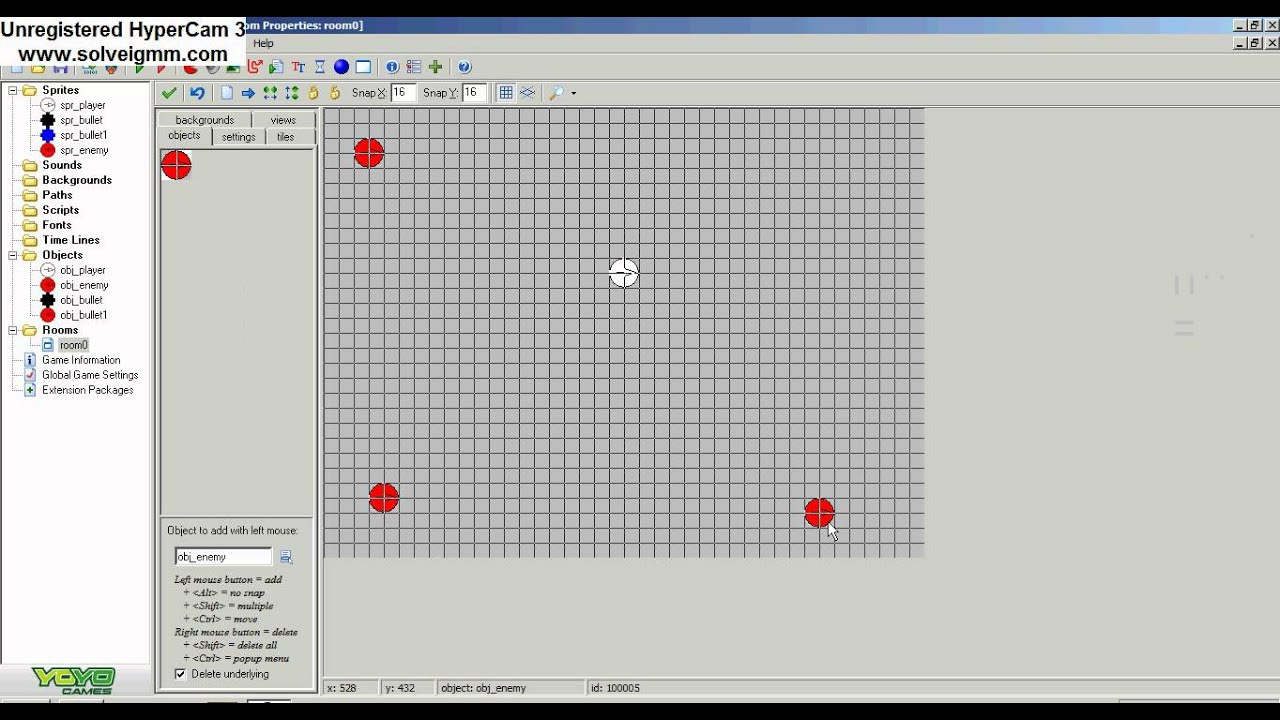Select spr_bullet1 in the Sprites tree
This screenshot has width=1280, height=720.
(83, 135)
